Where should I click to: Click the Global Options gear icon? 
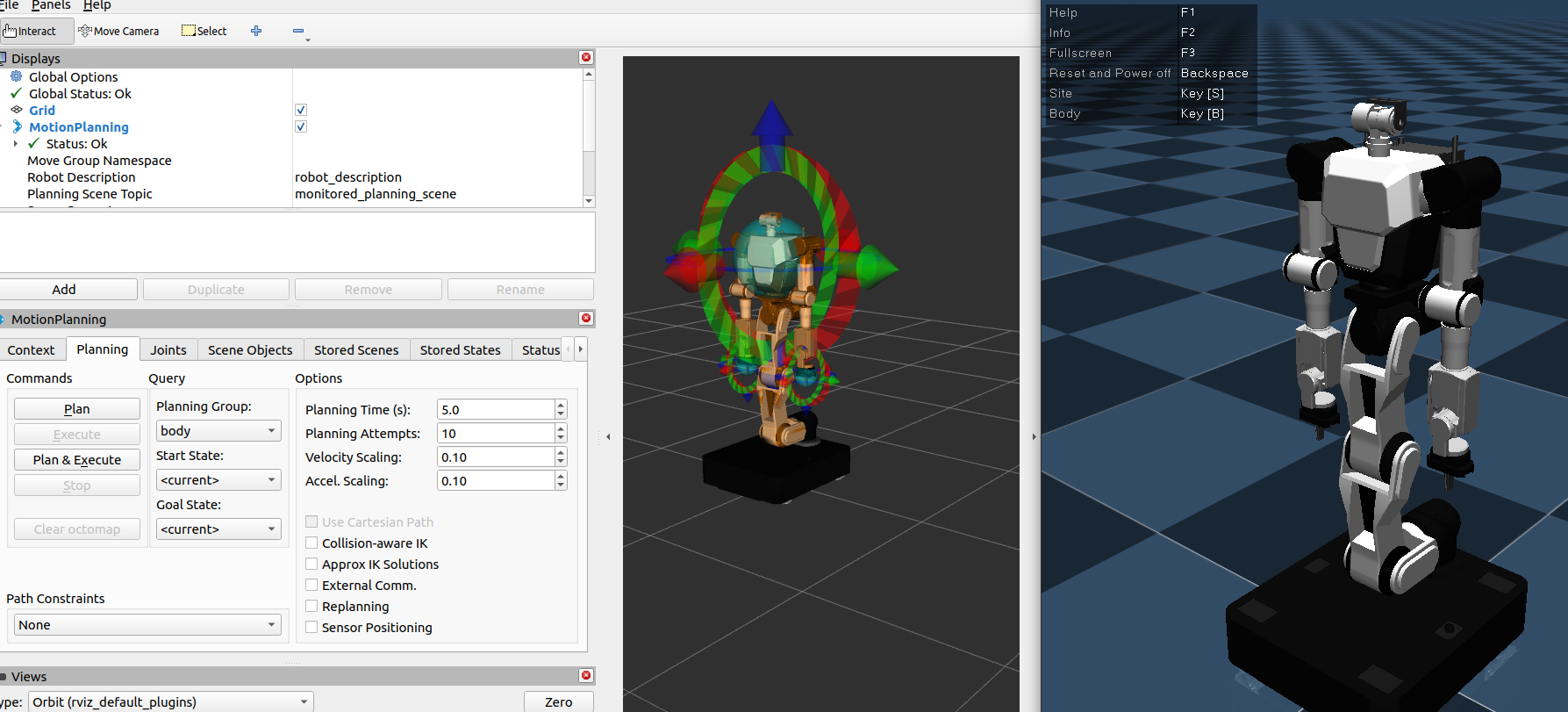pyautogui.click(x=17, y=76)
